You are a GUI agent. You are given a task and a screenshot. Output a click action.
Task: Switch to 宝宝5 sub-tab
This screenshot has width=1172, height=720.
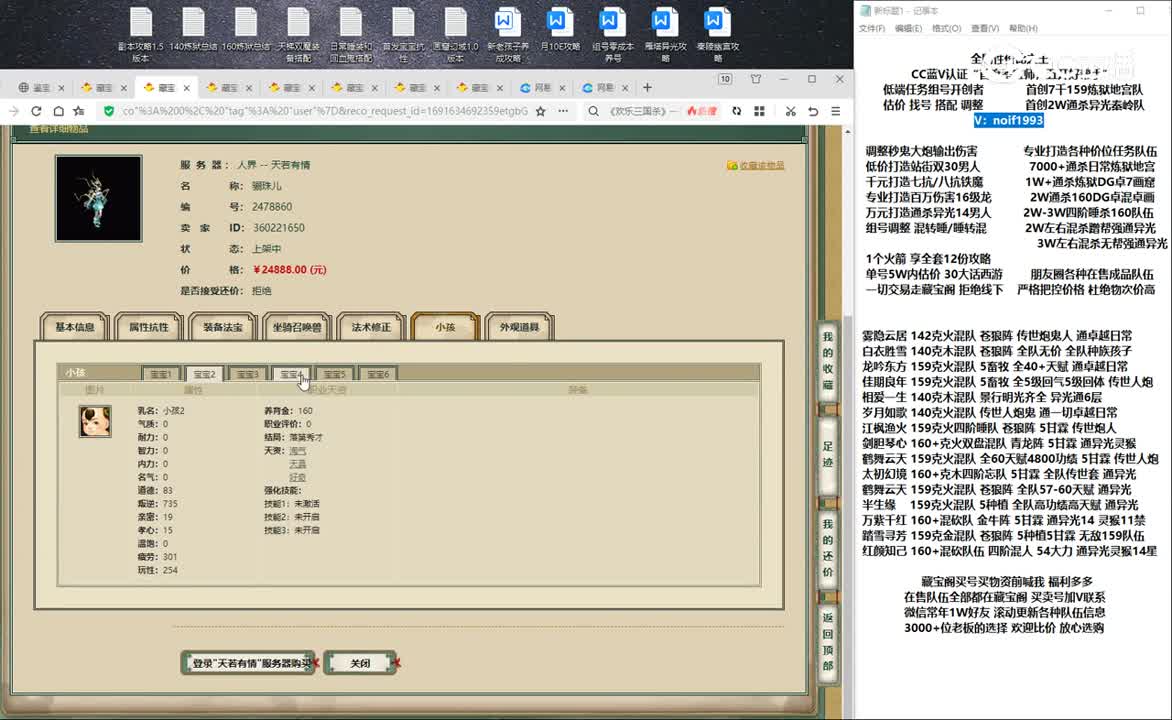(334, 374)
